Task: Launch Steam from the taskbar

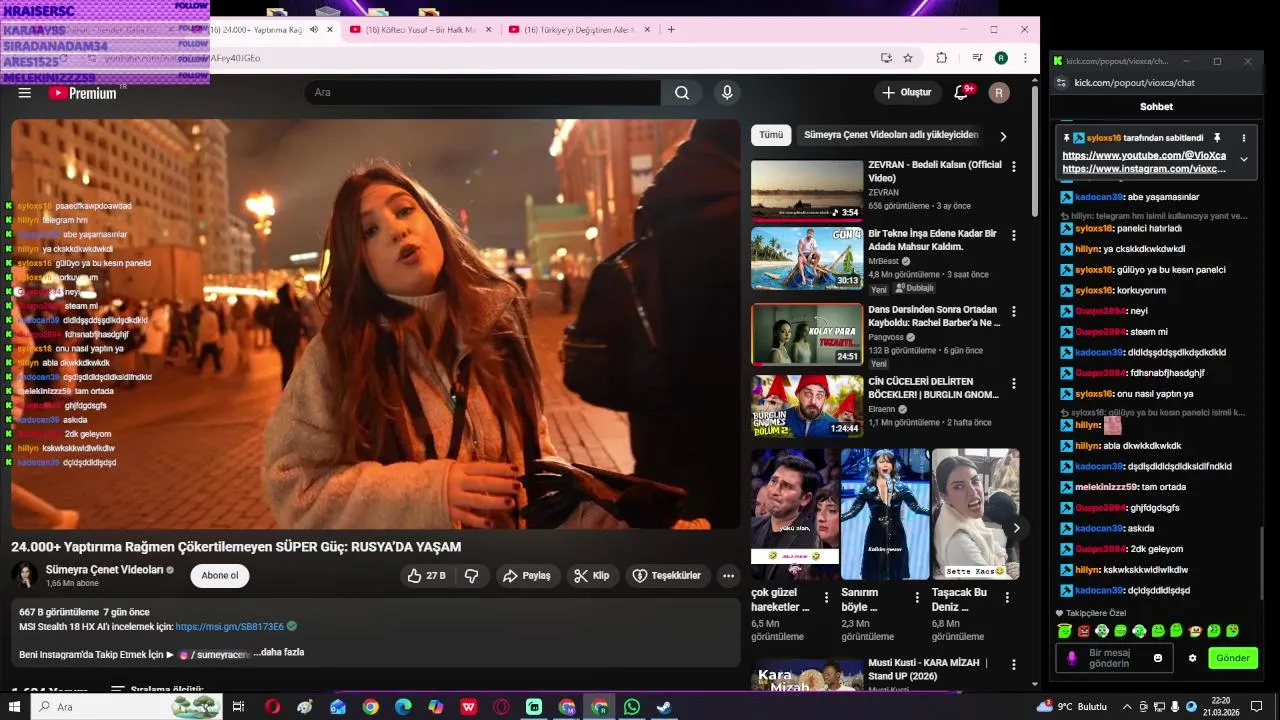Action: pos(664,707)
